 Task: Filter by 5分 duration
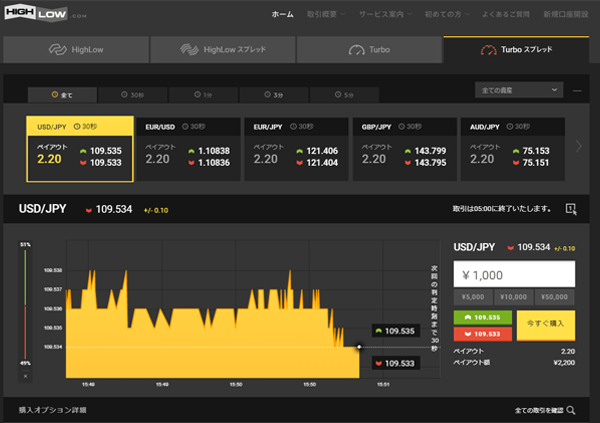(344, 95)
